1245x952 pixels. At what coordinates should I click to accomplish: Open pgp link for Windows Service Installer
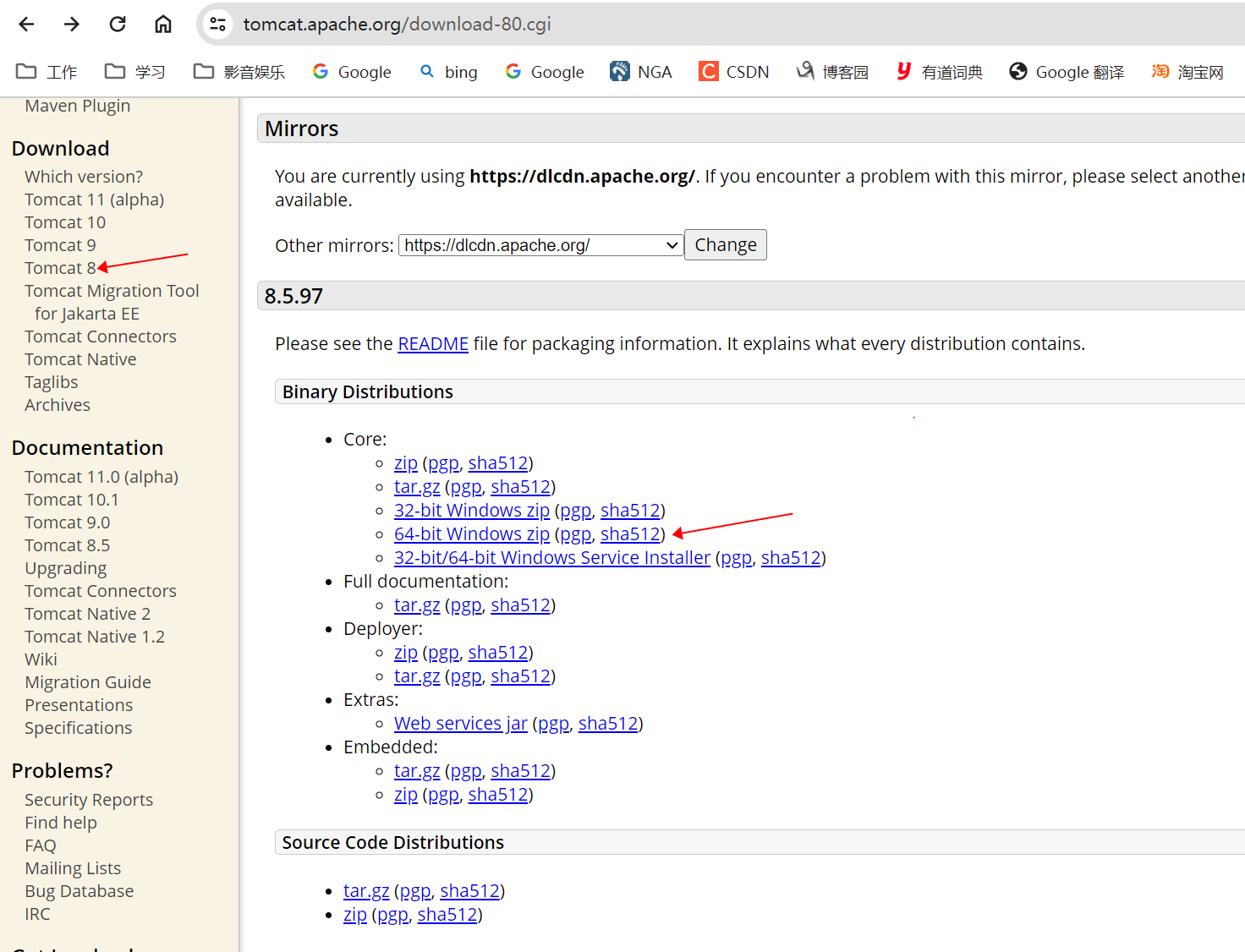[737, 558]
